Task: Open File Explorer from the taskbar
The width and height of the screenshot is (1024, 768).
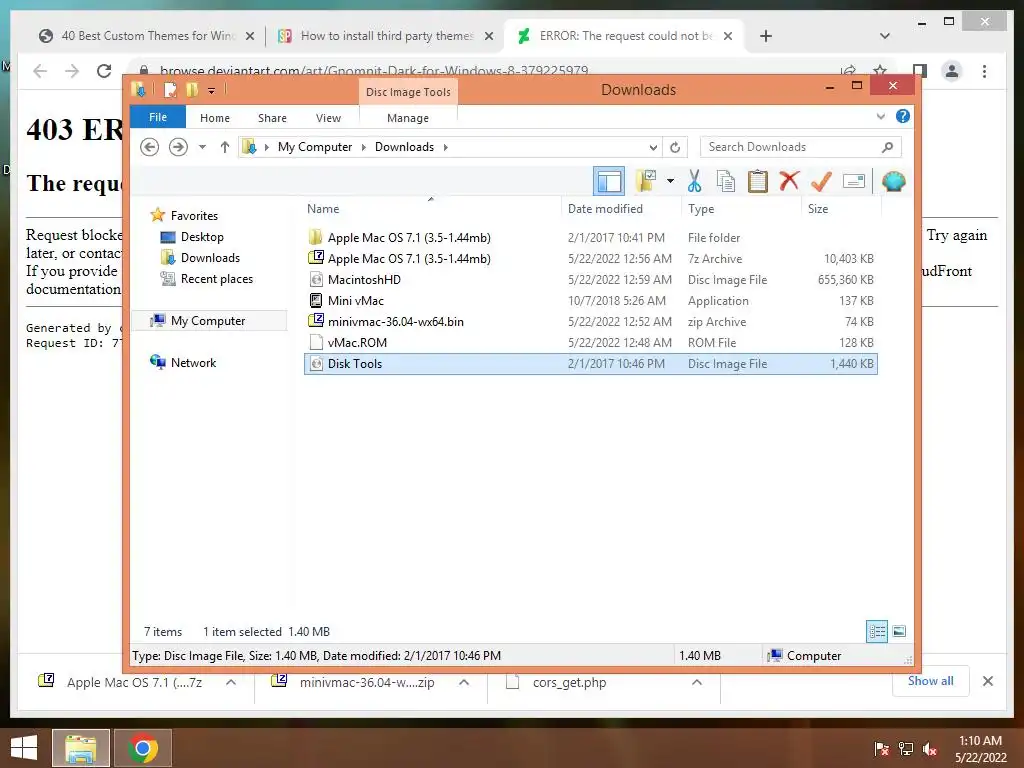Action: 81,748
